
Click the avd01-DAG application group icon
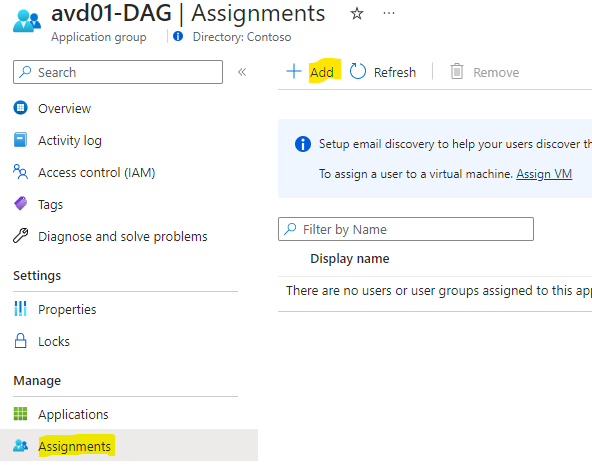[26, 21]
